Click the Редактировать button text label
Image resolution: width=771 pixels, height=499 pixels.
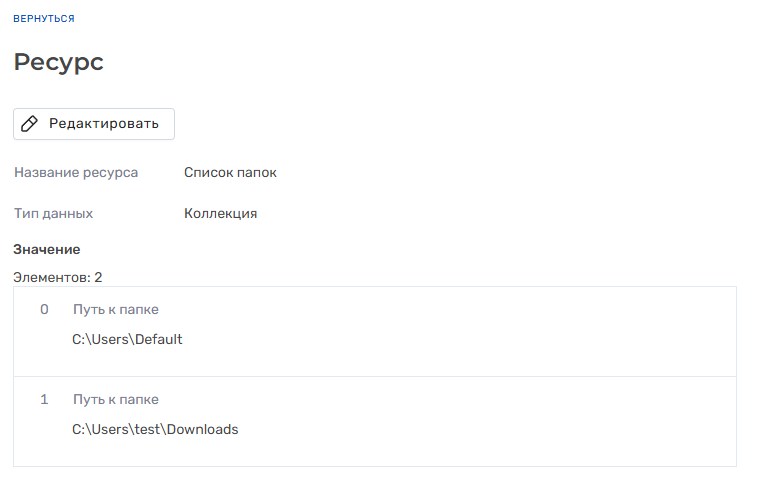point(104,124)
